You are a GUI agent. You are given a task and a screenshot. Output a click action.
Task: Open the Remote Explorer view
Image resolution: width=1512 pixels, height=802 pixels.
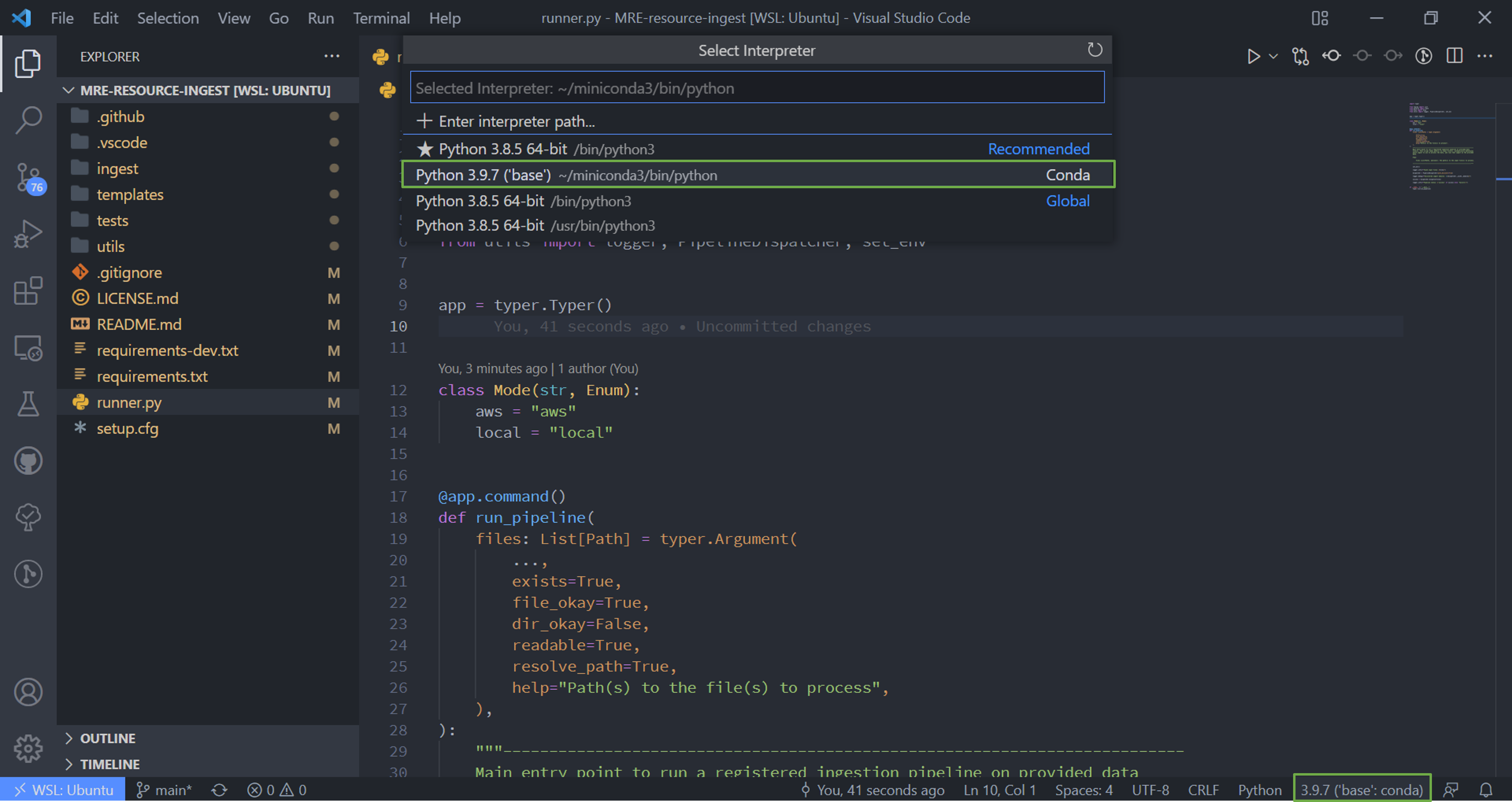27,347
